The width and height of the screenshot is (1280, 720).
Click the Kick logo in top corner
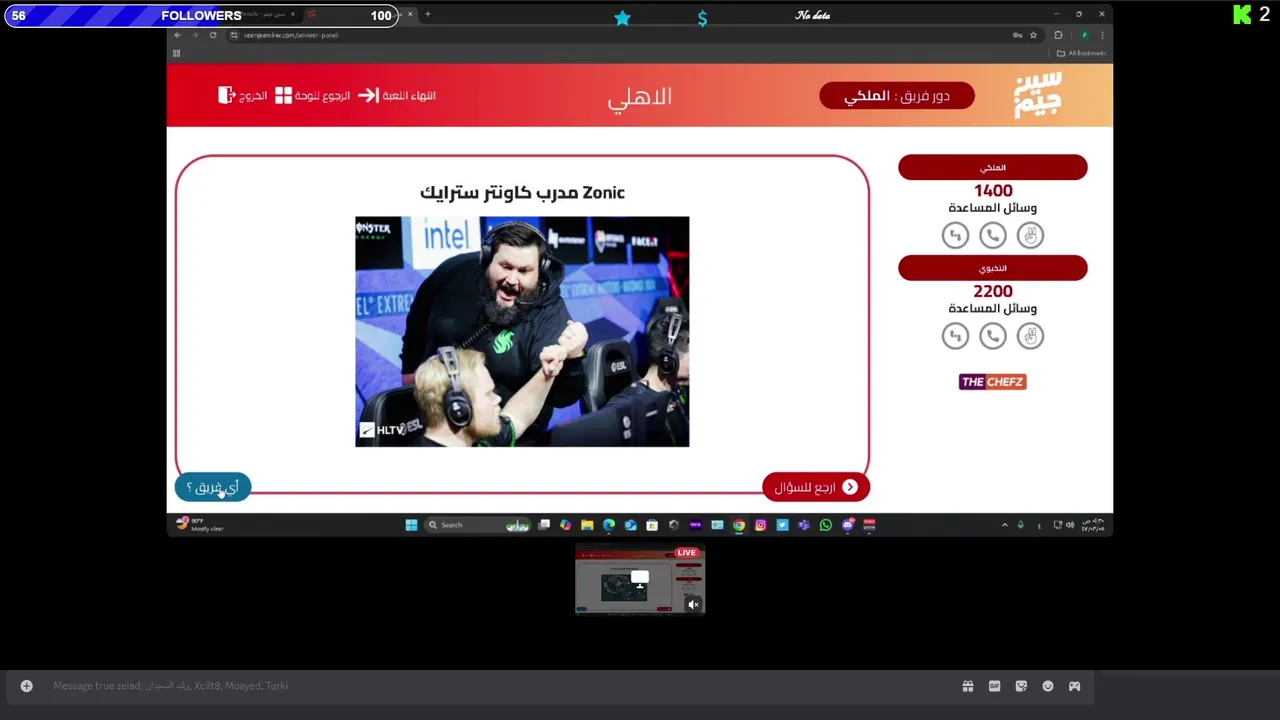tap(1242, 15)
